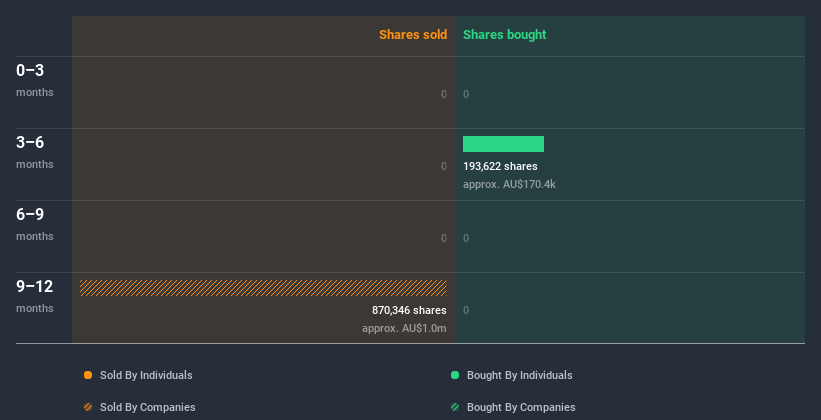Viewport: 821px width, 420px height.
Task: Click the 'approx. AU$1.0m' text
Action: tap(404, 329)
